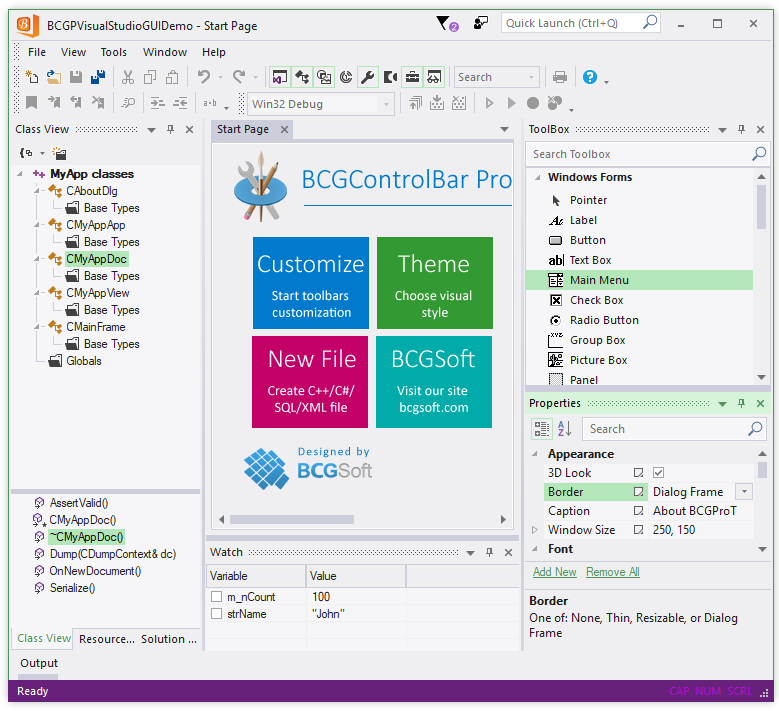
Task: Open the Output tab
Action: (39, 663)
